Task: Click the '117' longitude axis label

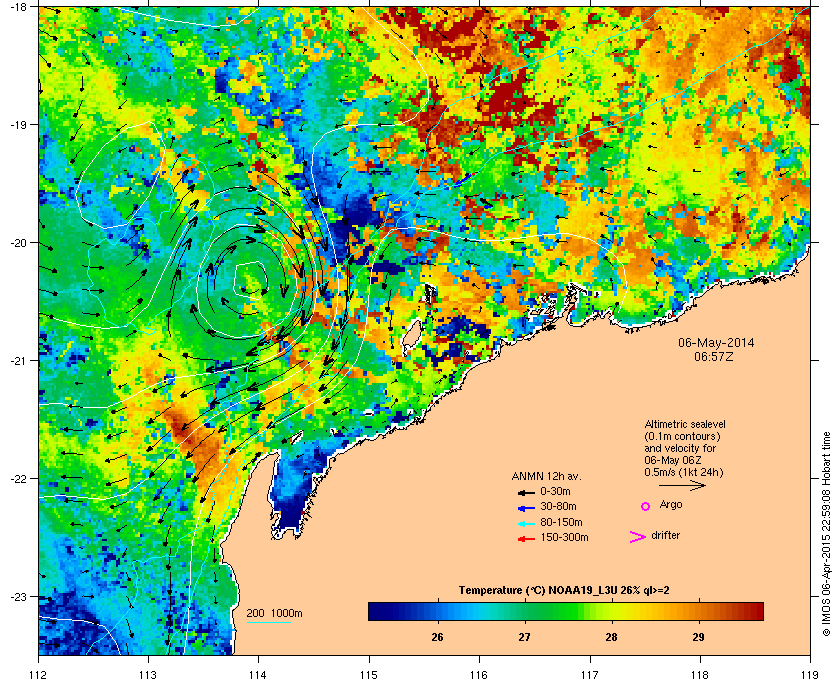Action: pyautogui.click(x=589, y=674)
